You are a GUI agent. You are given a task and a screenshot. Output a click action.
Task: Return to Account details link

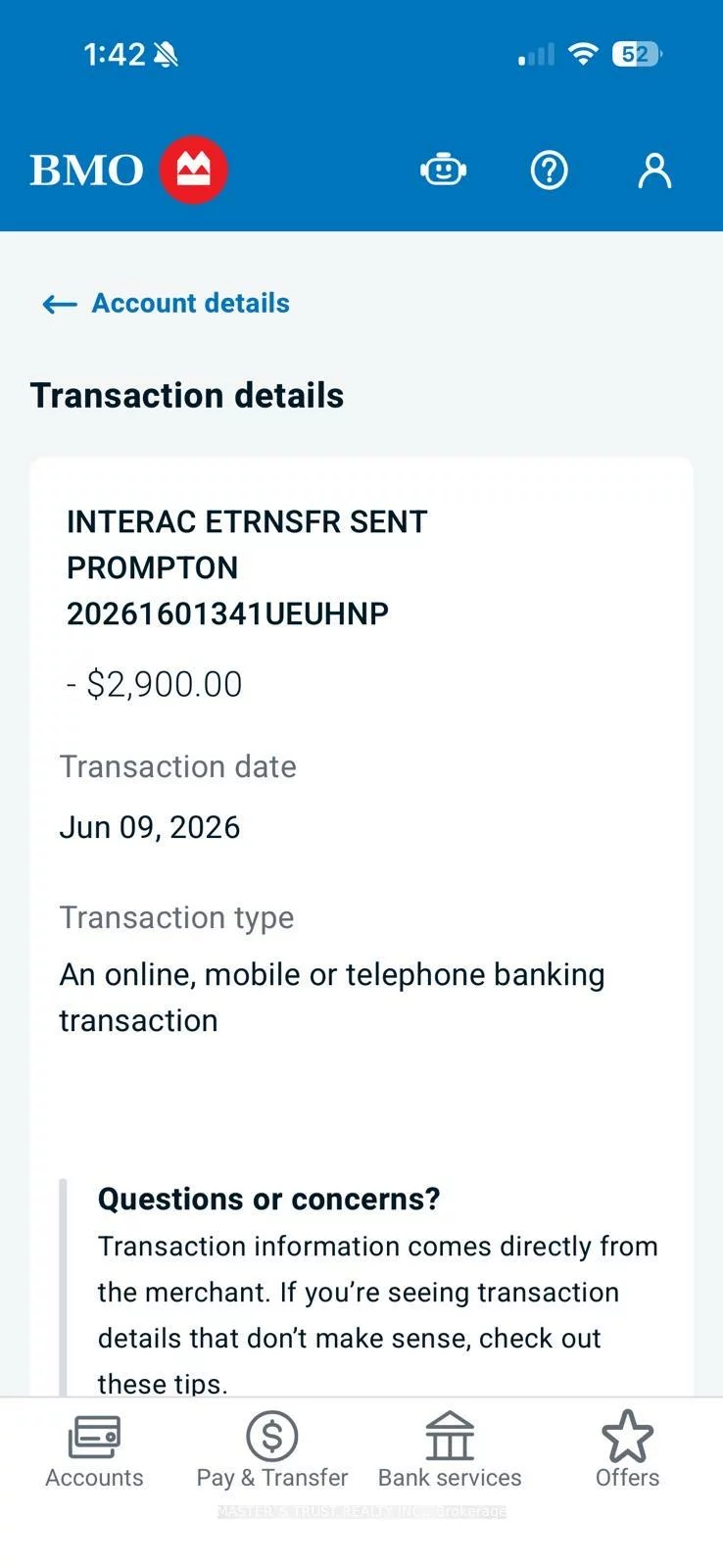coord(191,304)
